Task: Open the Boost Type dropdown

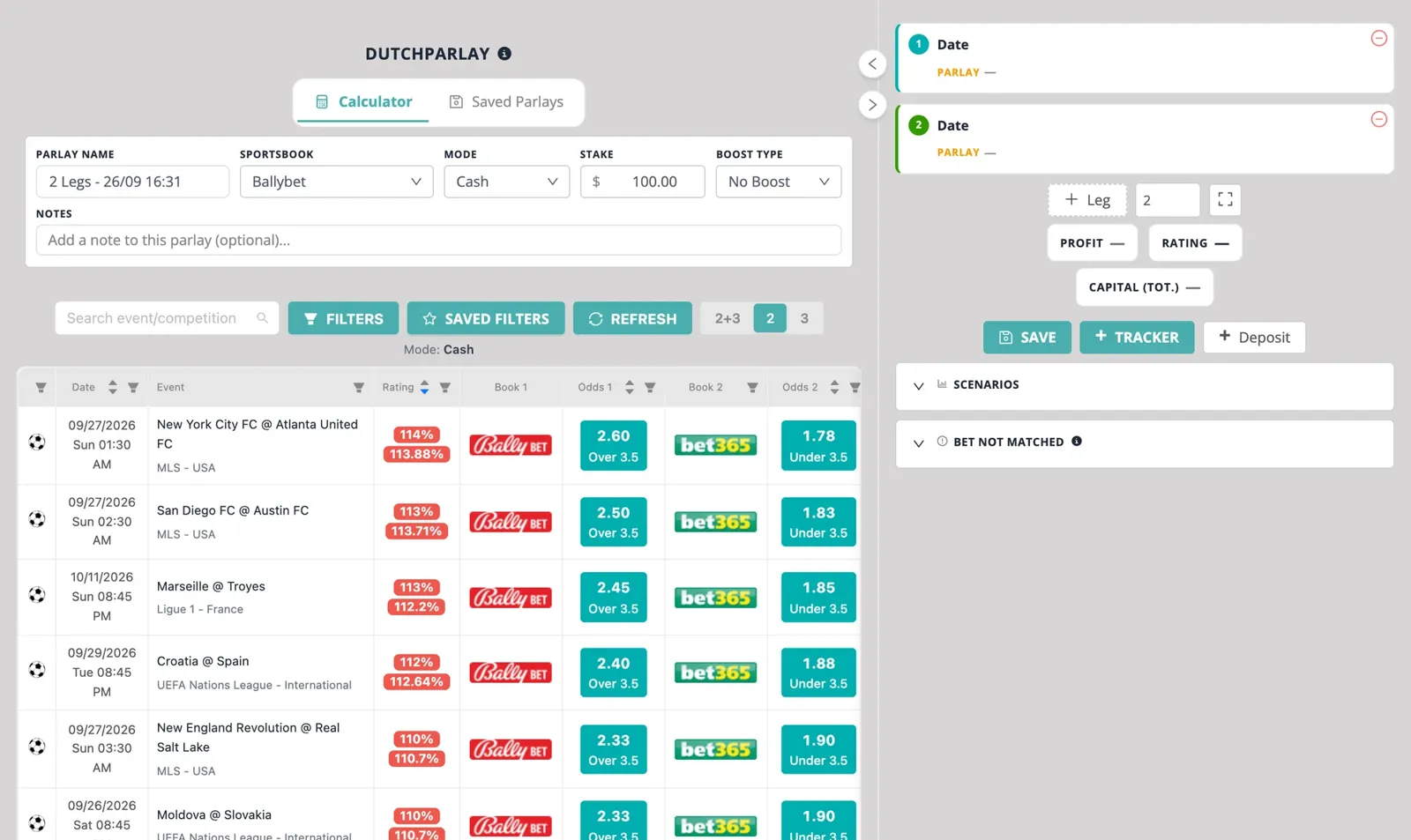Action: pos(779,182)
